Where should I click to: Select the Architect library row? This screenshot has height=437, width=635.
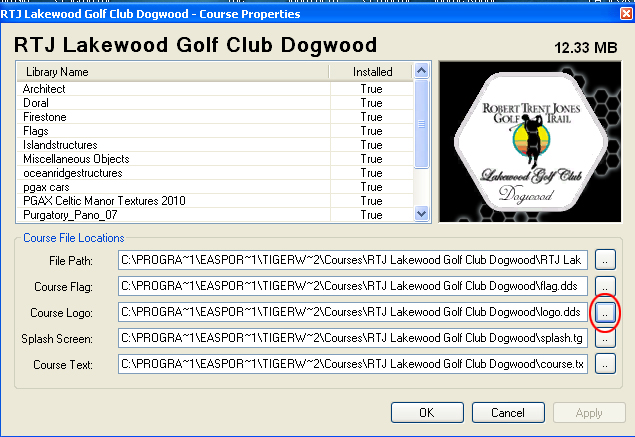pos(215,89)
